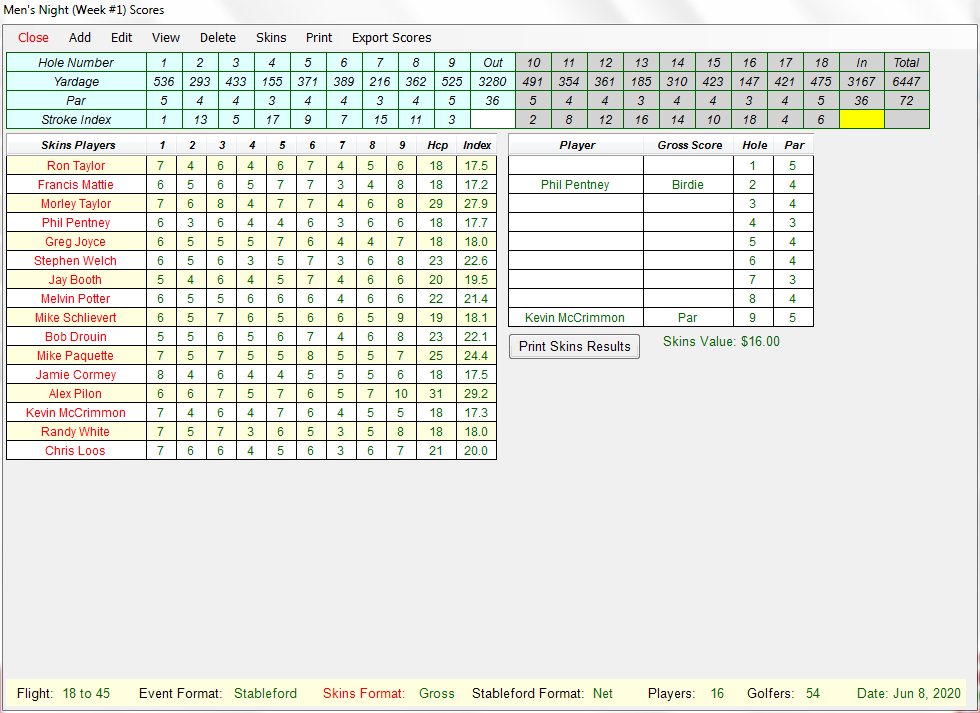Click the Close menu item
The height and width of the screenshot is (713, 980).
pyautogui.click(x=33, y=37)
